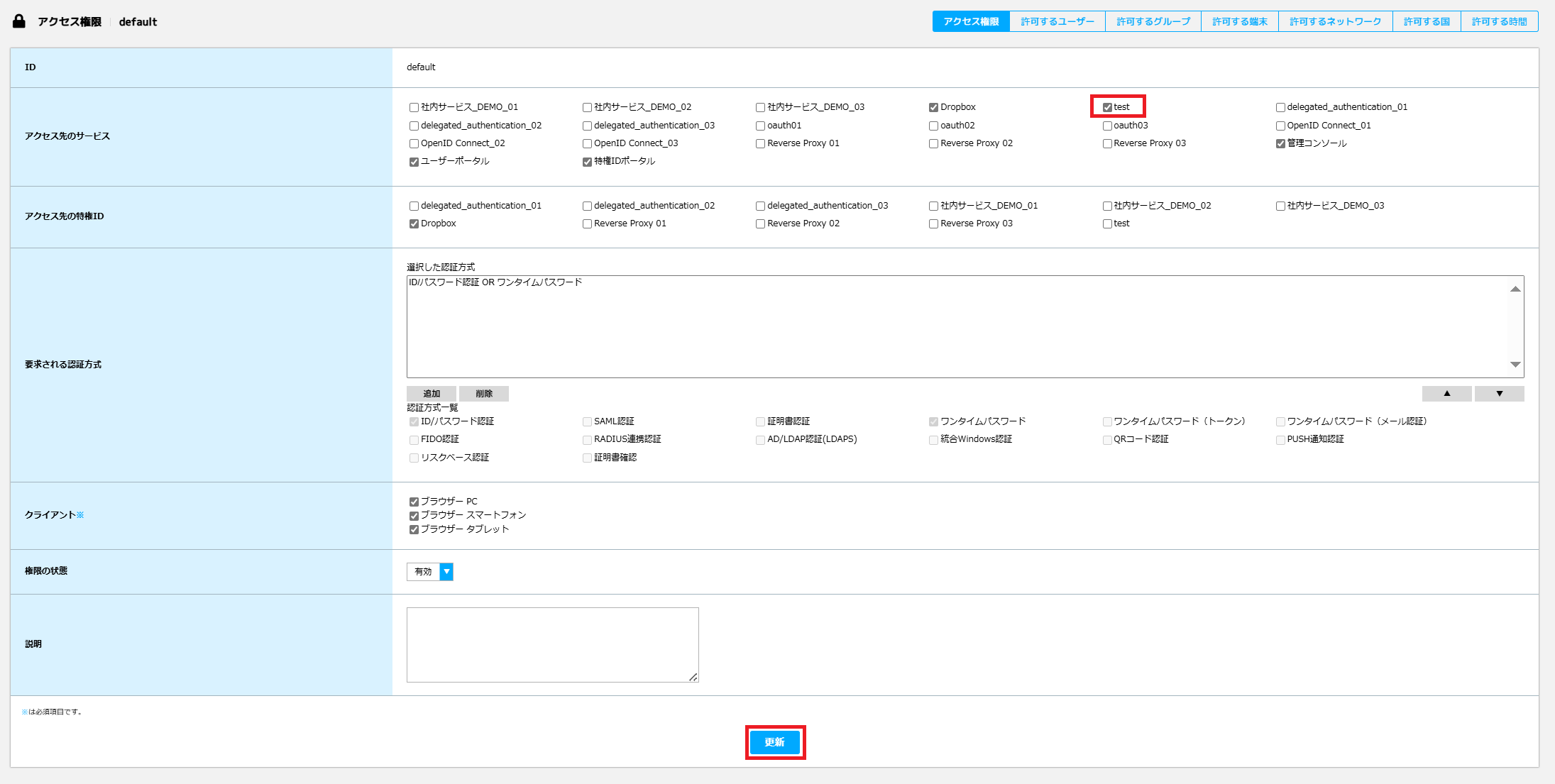Open the 許可するグループ tab
Viewport: 1555px width, 784px height.
pos(1153,22)
